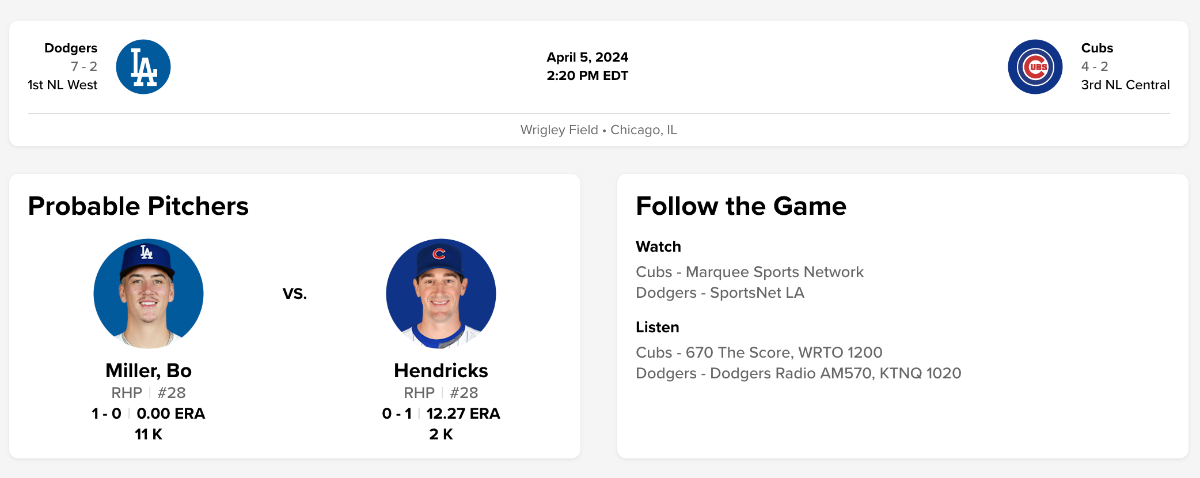Open the Cubs team name link
This screenshot has width=1200, height=478.
coord(1097,48)
